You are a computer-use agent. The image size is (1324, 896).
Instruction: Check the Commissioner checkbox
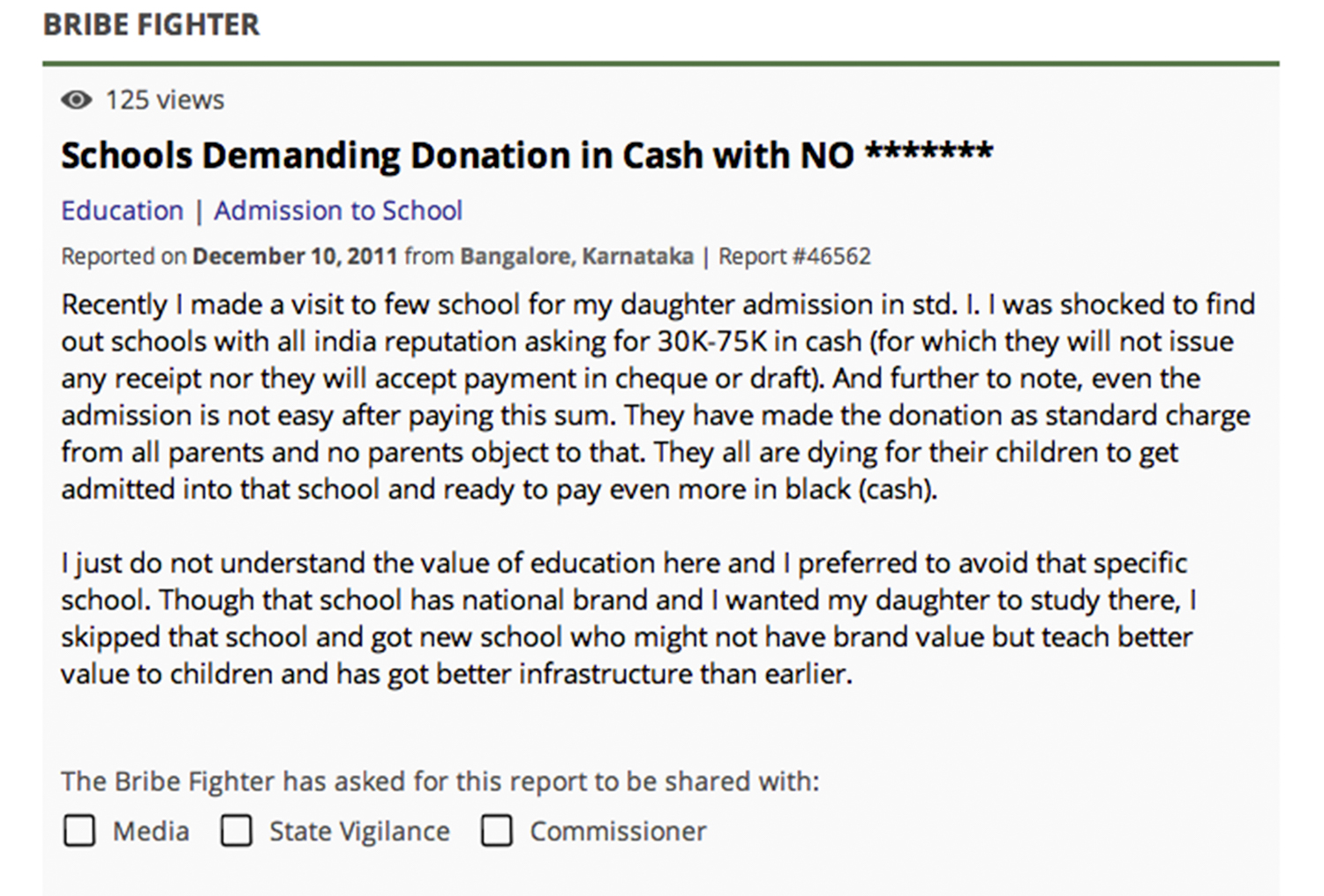(496, 831)
